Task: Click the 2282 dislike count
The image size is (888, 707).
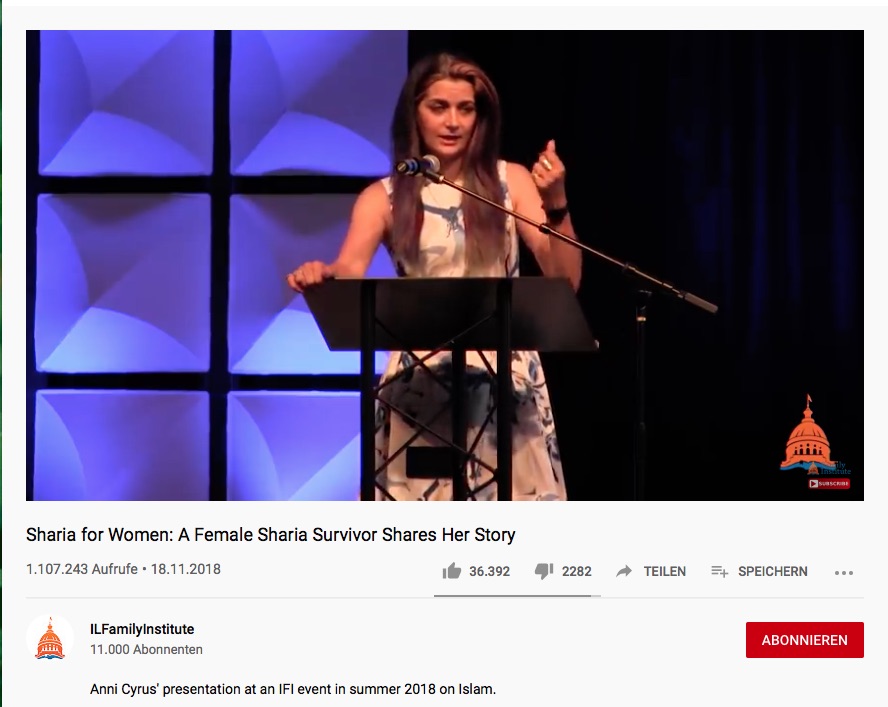Action: [x=577, y=571]
